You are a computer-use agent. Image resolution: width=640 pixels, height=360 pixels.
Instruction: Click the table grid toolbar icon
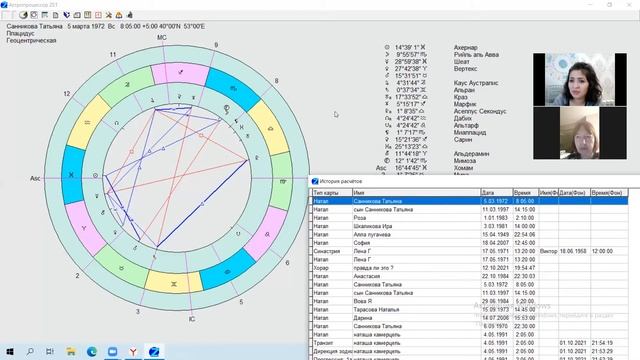click(x=45, y=15)
